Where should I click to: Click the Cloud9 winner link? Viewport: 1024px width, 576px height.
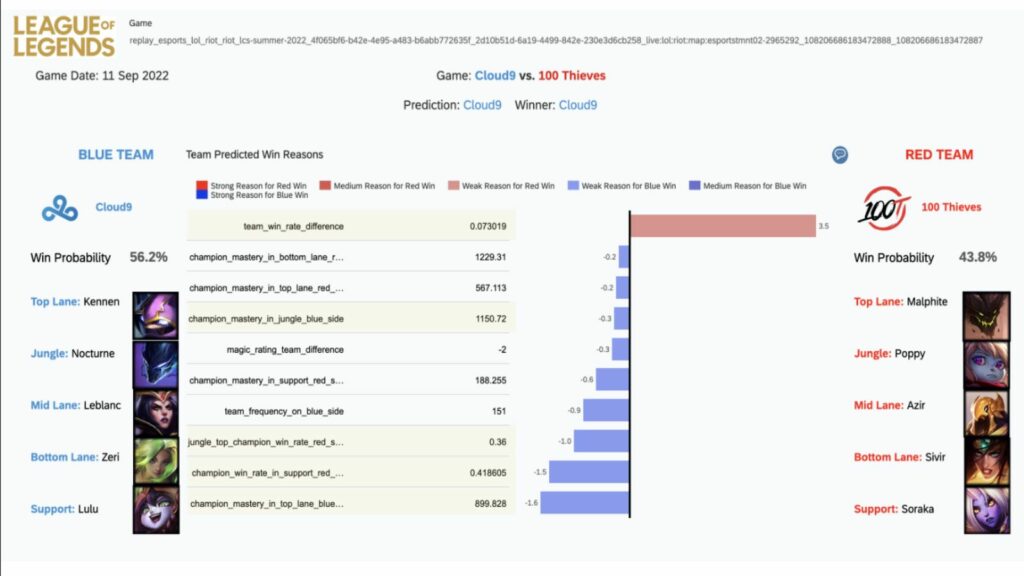pyautogui.click(x=577, y=105)
